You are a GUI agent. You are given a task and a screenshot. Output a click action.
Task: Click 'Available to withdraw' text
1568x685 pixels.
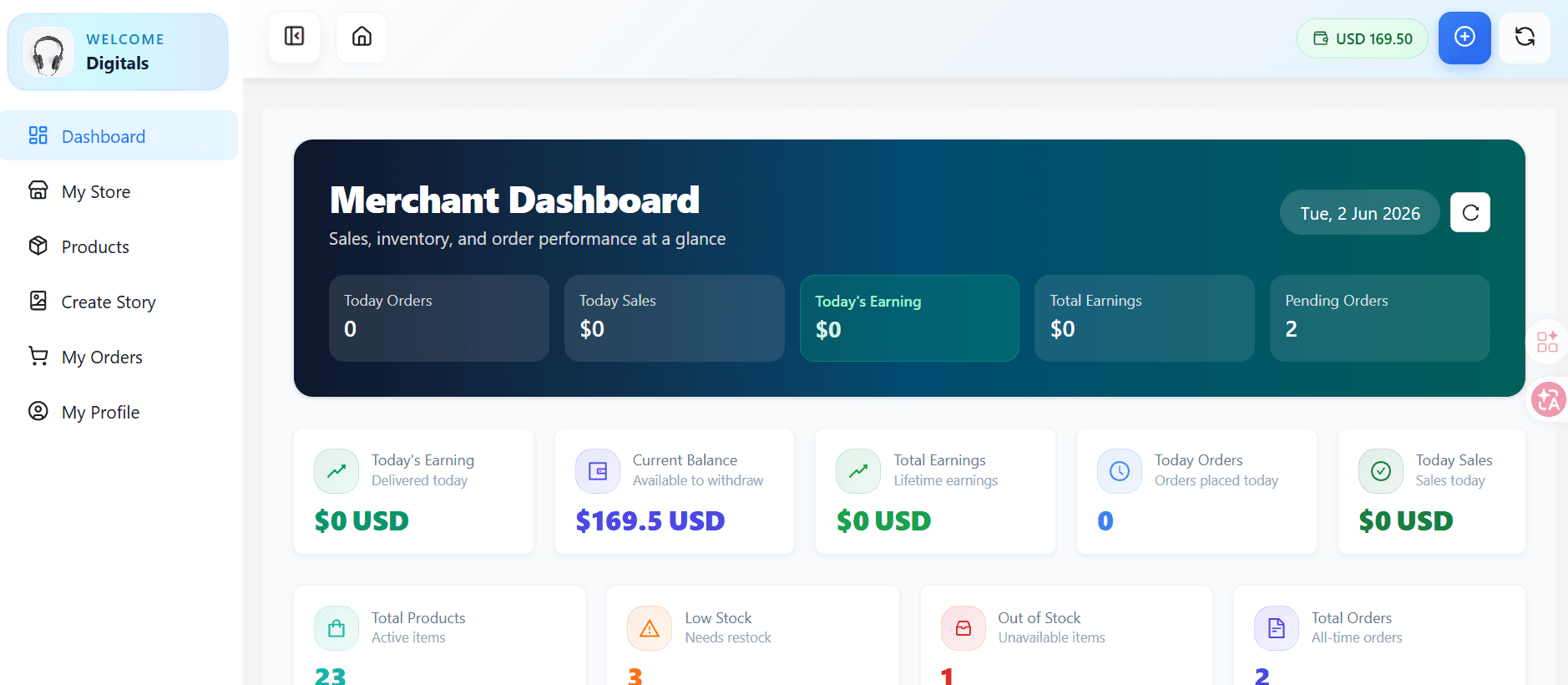coord(698,480)
